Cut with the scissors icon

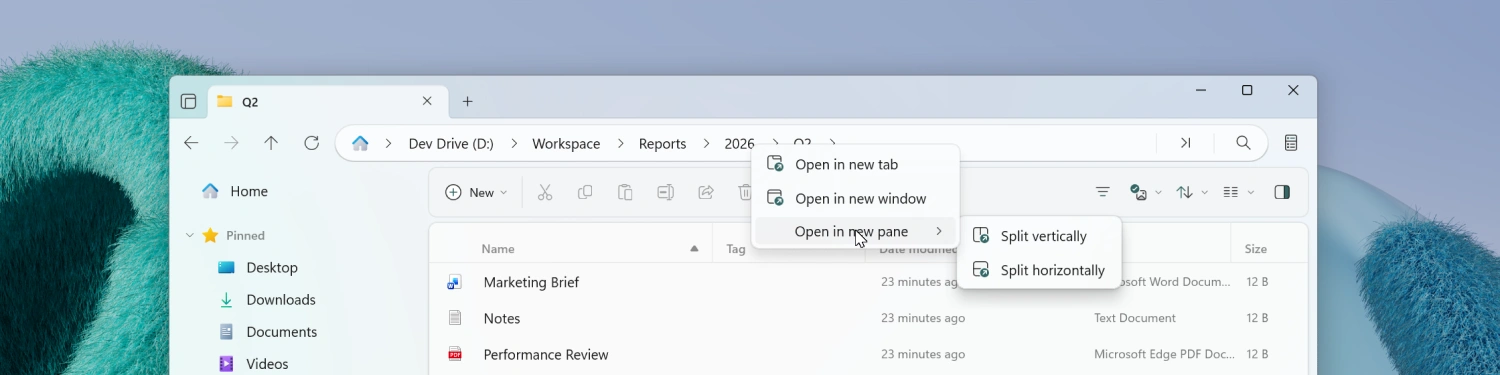click(x=545, y=192)
